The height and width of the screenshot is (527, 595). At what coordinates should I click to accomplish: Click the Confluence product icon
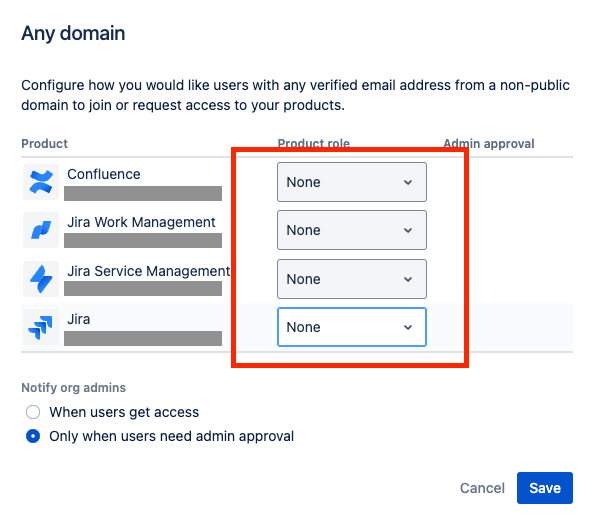(x=41, y=182)
